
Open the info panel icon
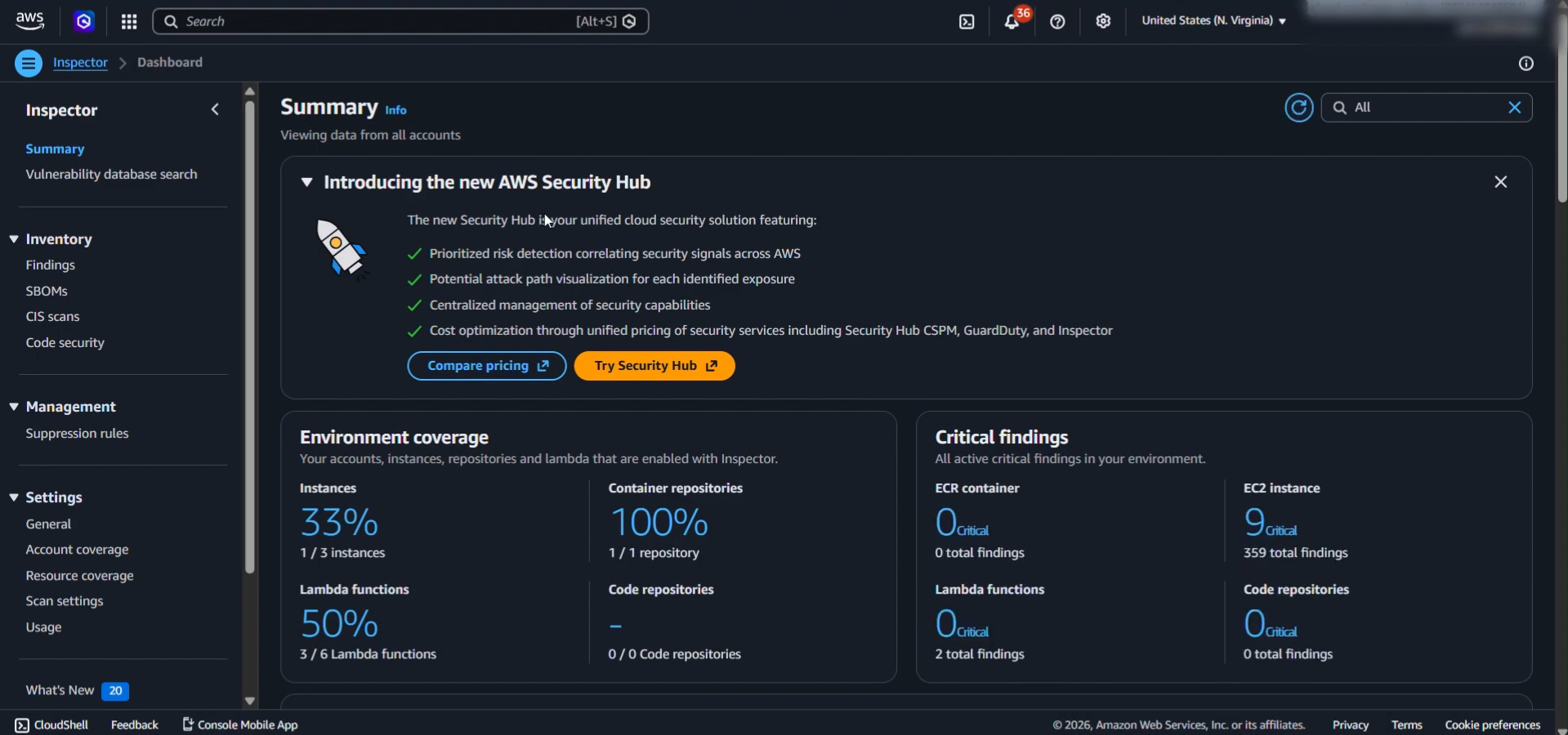[1526, 64]
